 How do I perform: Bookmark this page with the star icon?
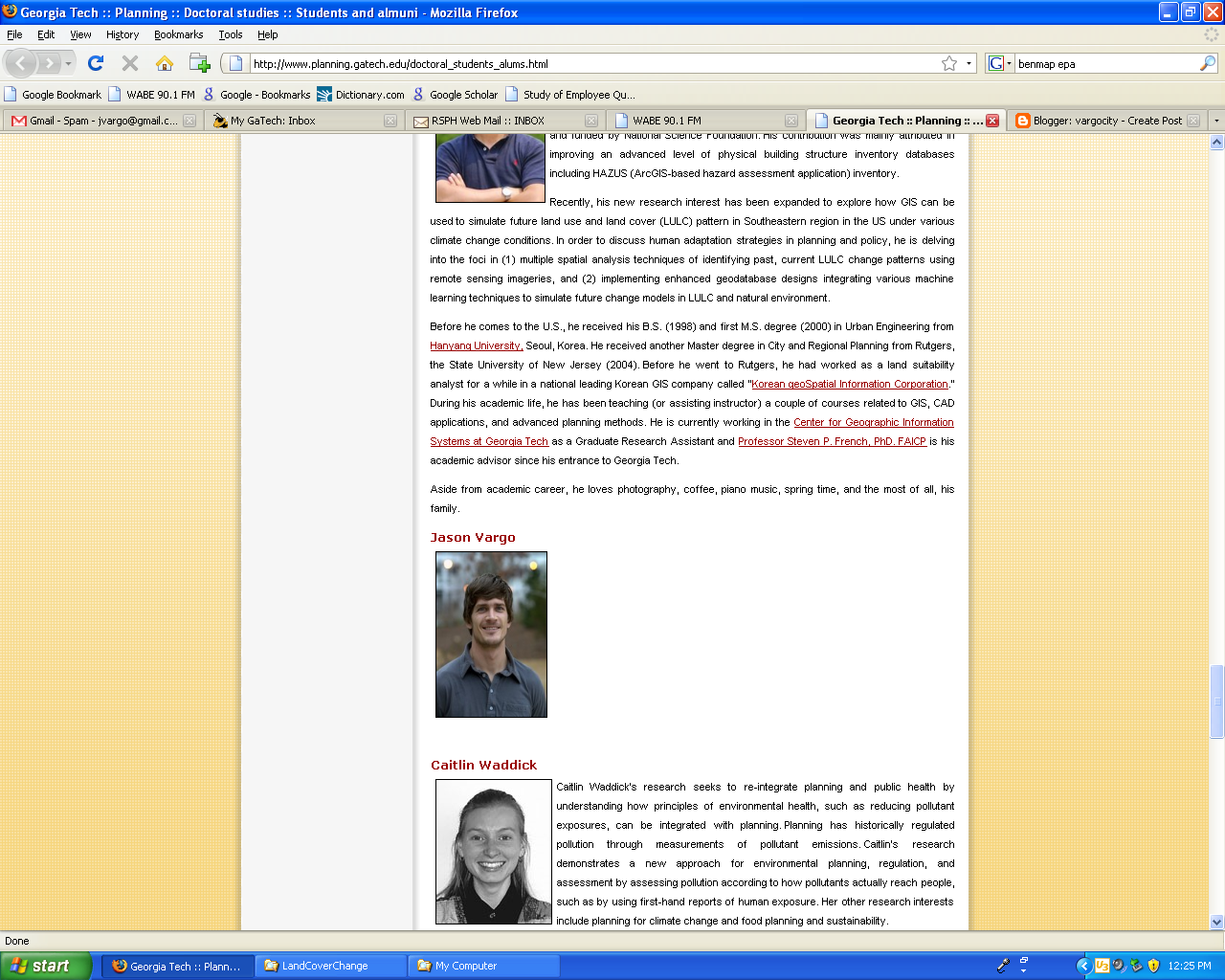(948, 63)
